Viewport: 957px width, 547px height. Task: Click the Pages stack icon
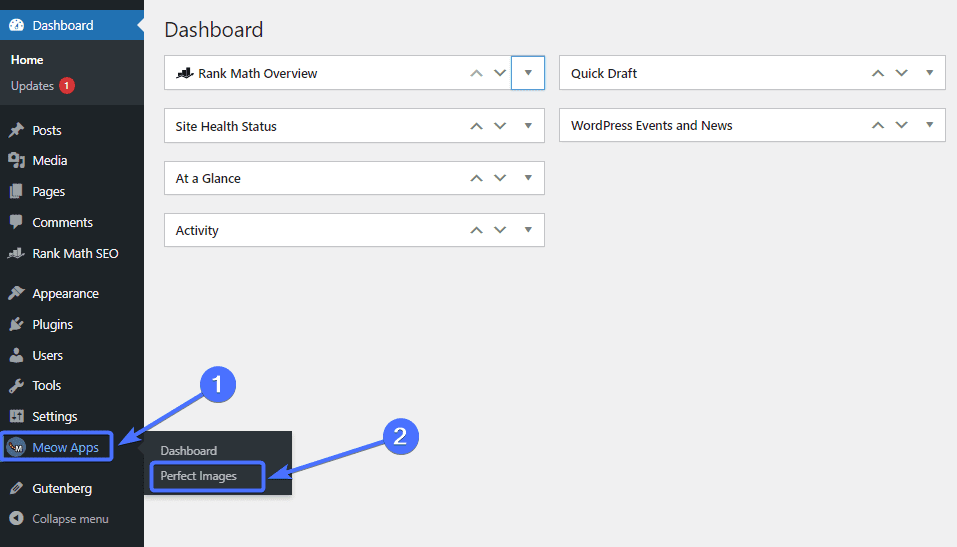(x=16, y=191)
